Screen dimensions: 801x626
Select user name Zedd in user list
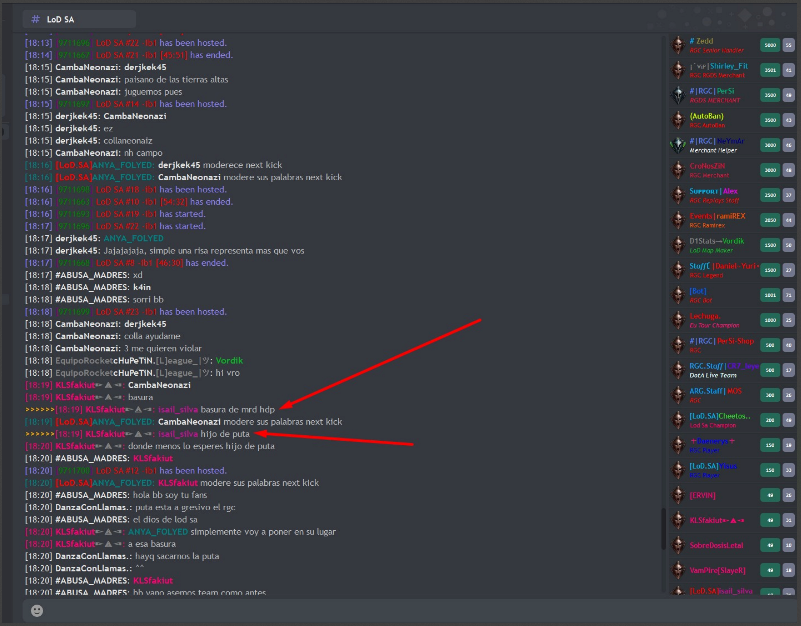click(701, 41)
